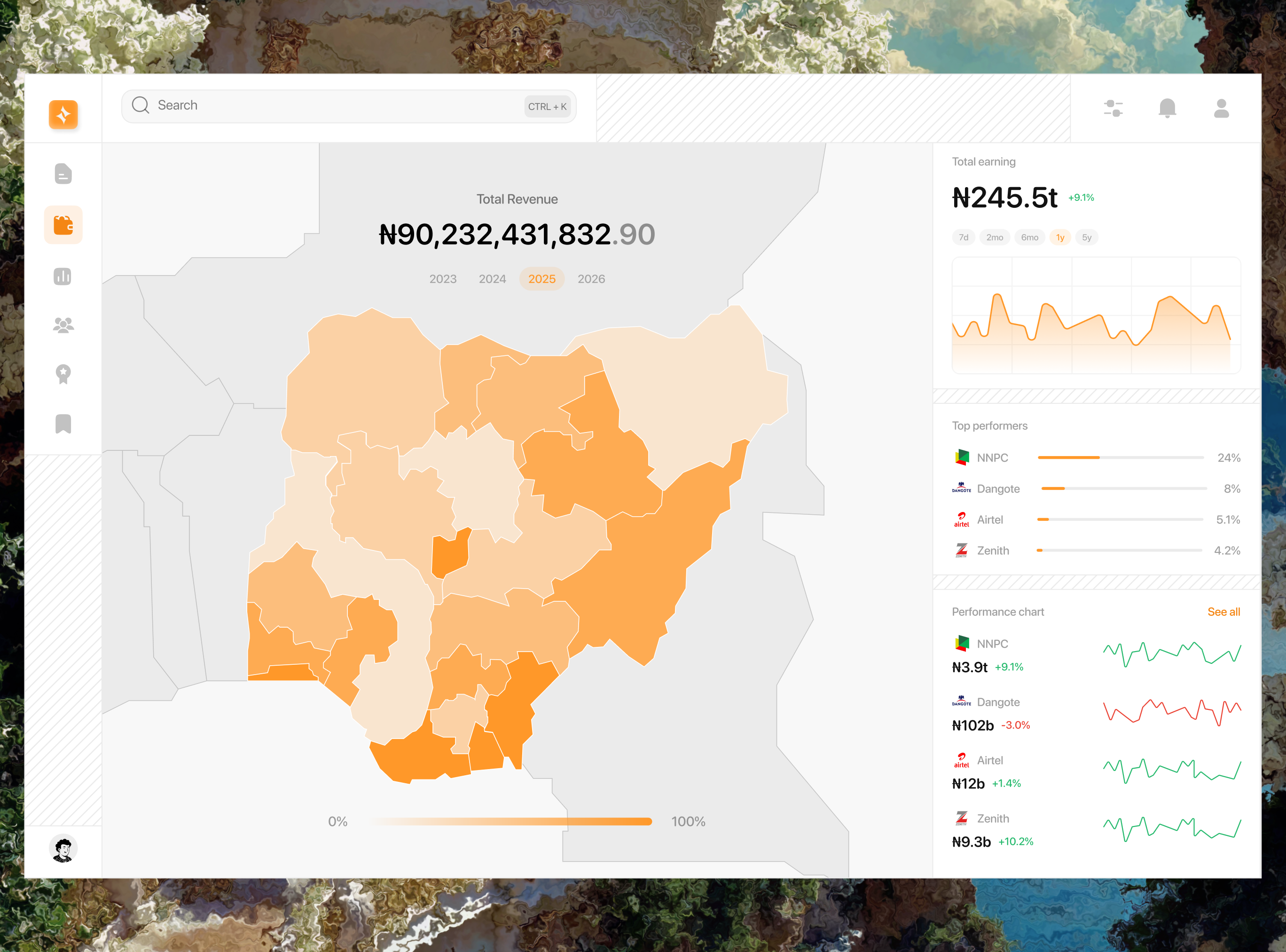1286x952 pixels.
Task: Open the bookmark sidebar icon
Action: click(63, 424)
